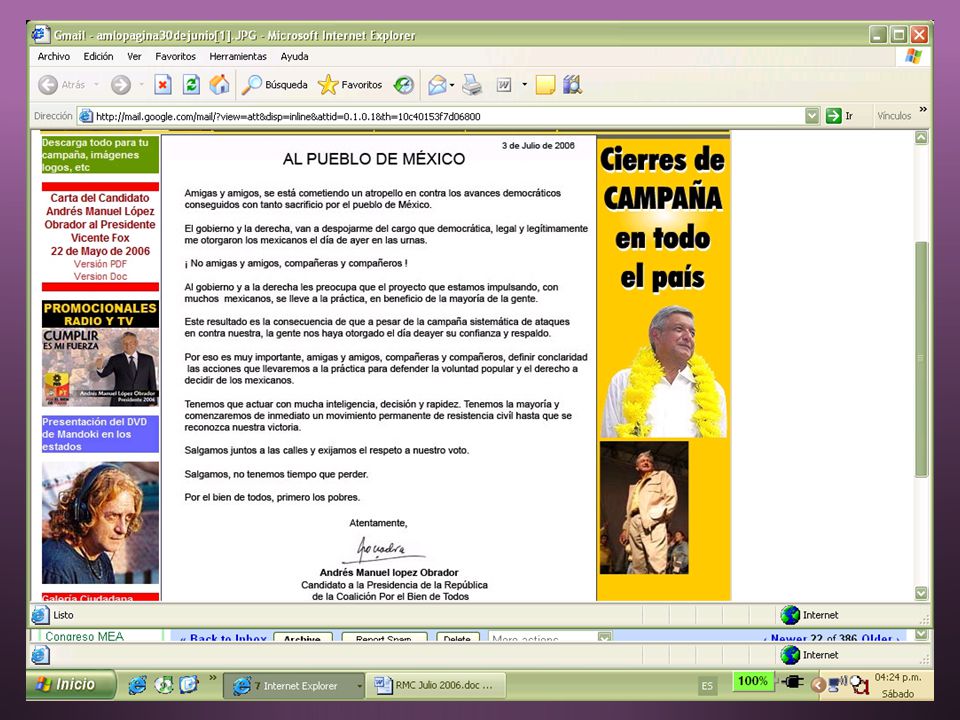960x720 pixels.
Task: Click the 100% battery indicator
Action: tap(752, 681)
